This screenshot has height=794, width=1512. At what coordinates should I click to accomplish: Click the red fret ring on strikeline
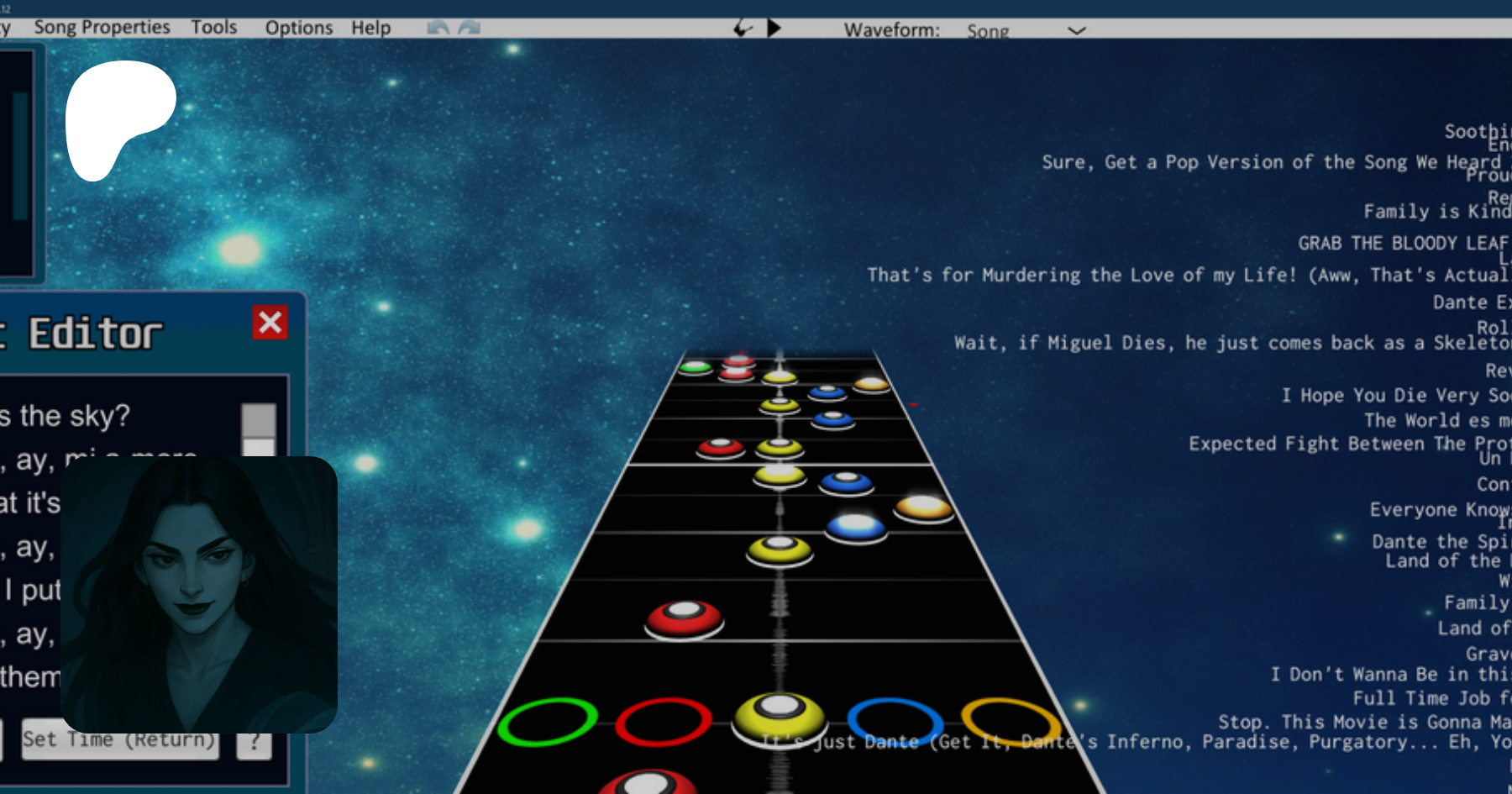click(x=664, y=722)
